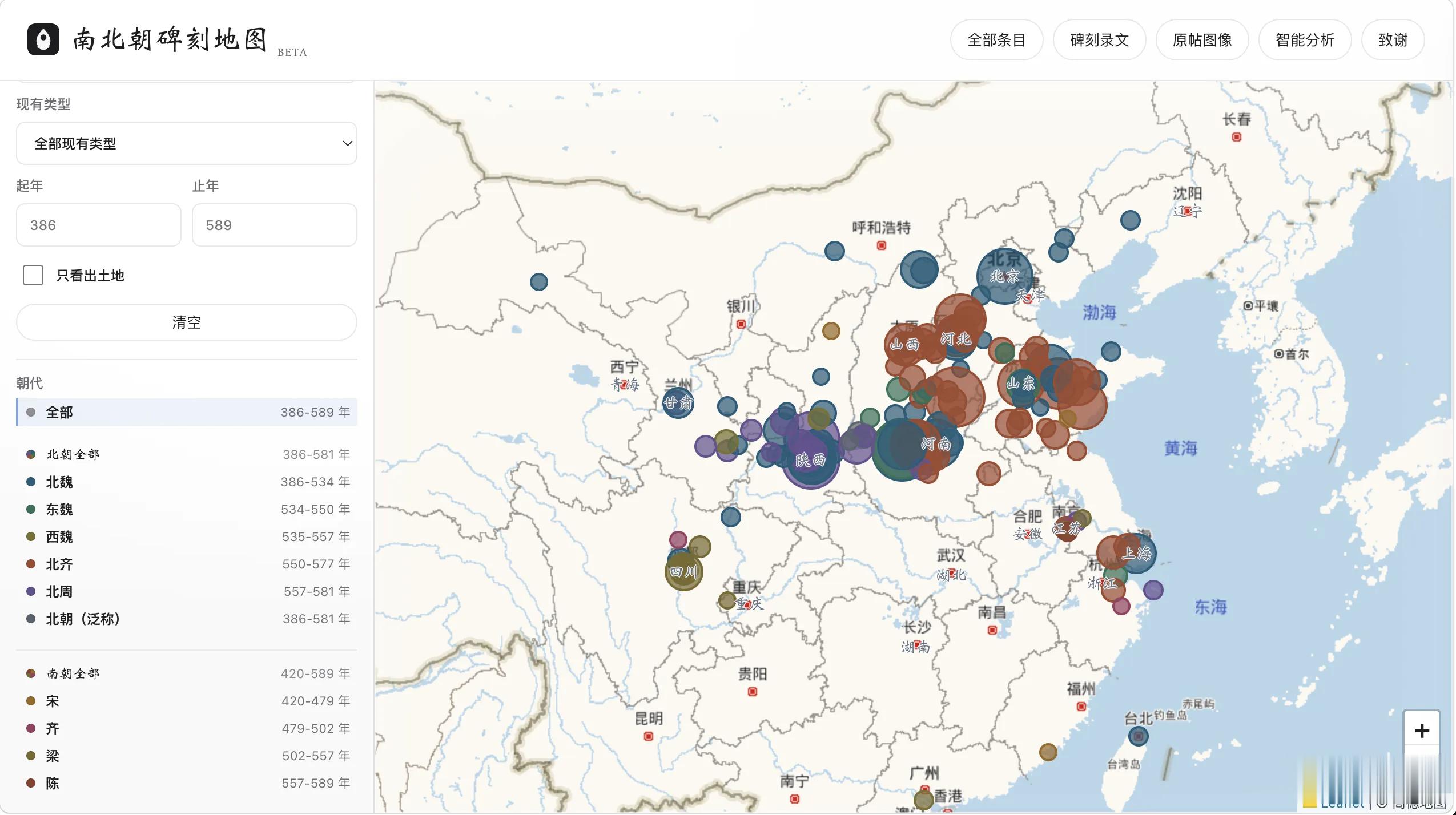Click the 陕西 purple cluster marker
Screen dimensions: 1456x815
[x=810, y=459]
